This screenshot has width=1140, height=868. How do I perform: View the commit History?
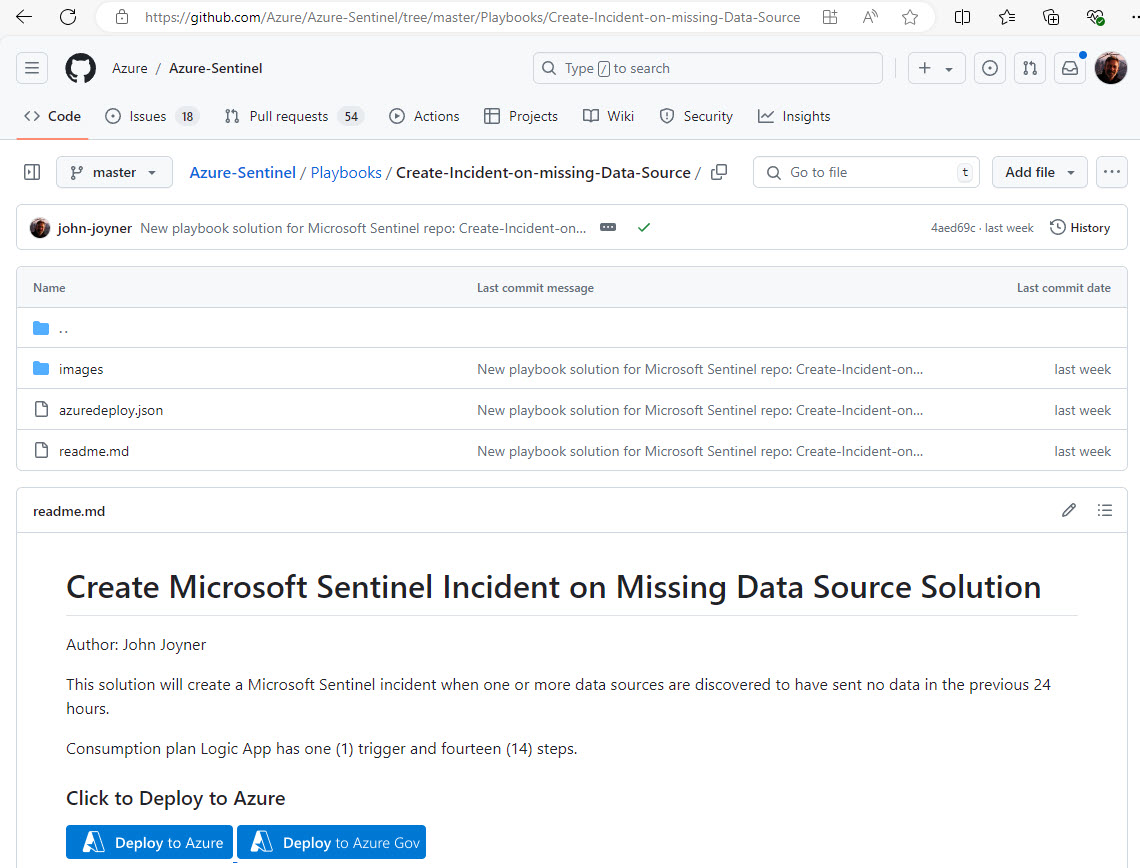[1080, 228]
